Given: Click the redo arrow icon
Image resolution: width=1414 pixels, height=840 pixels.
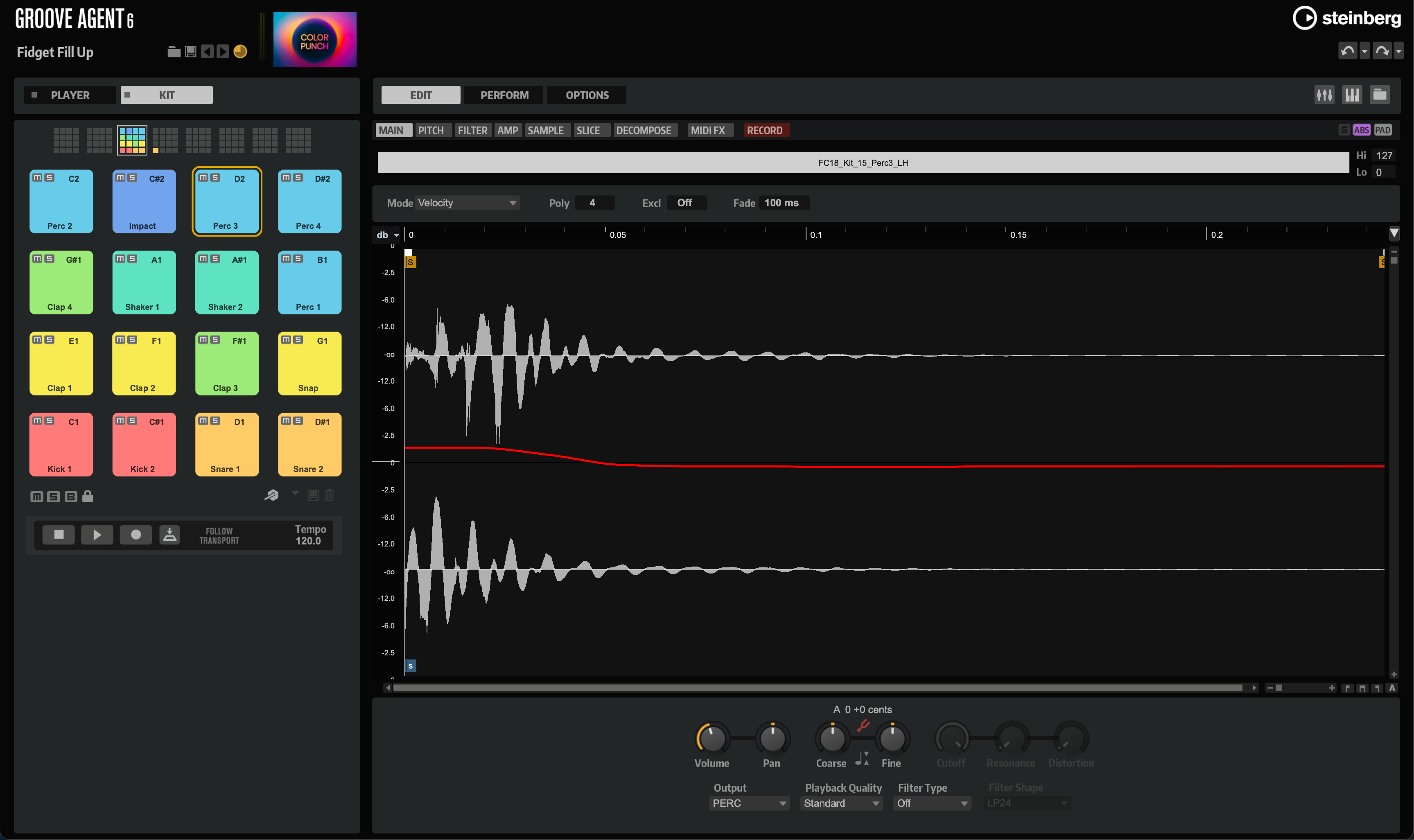Looking at the screenshot, I should pos(1382,51).
